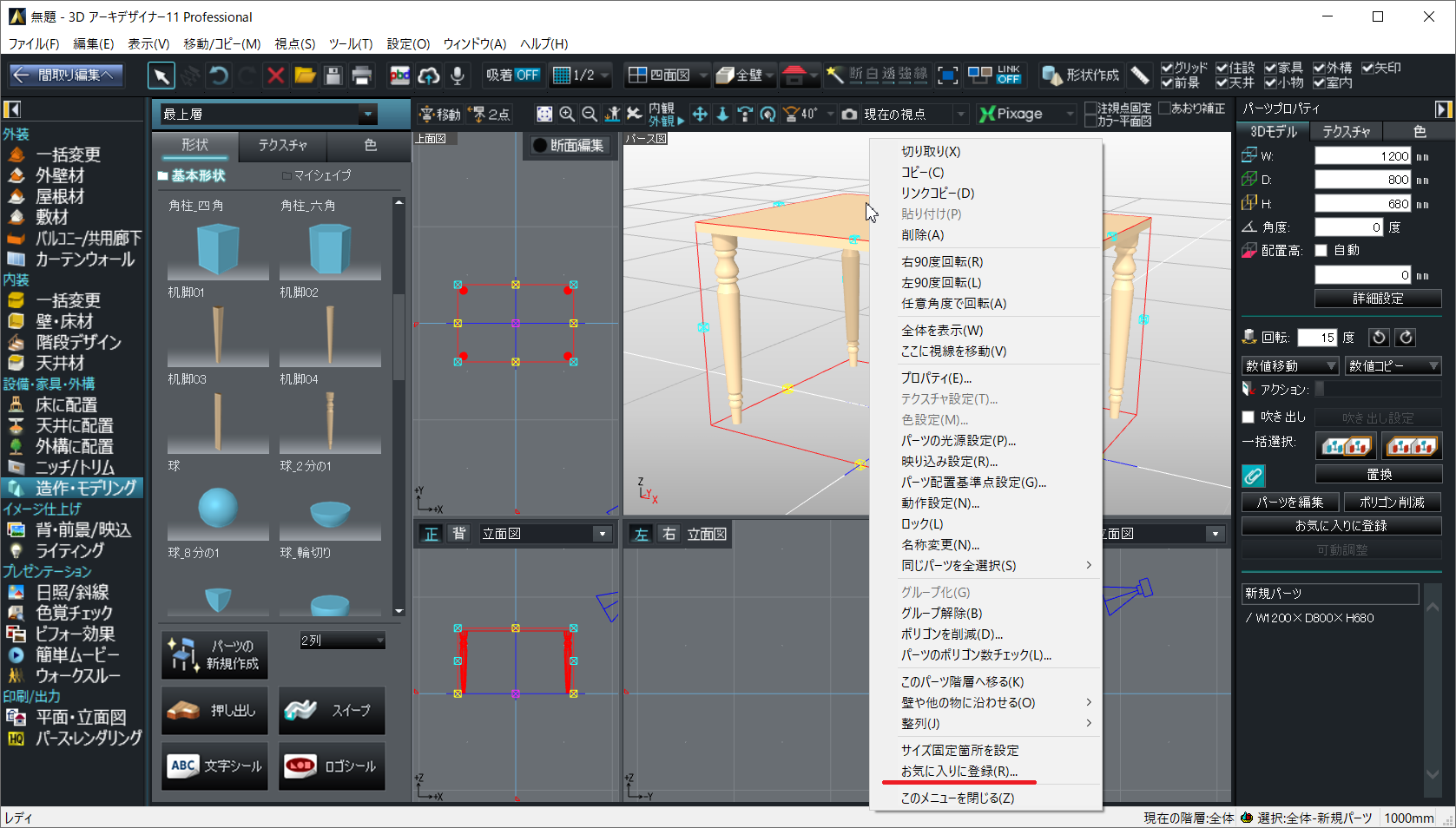Click the printer icon in toolbar
The image size is (1456, 828).
(362, 76)
